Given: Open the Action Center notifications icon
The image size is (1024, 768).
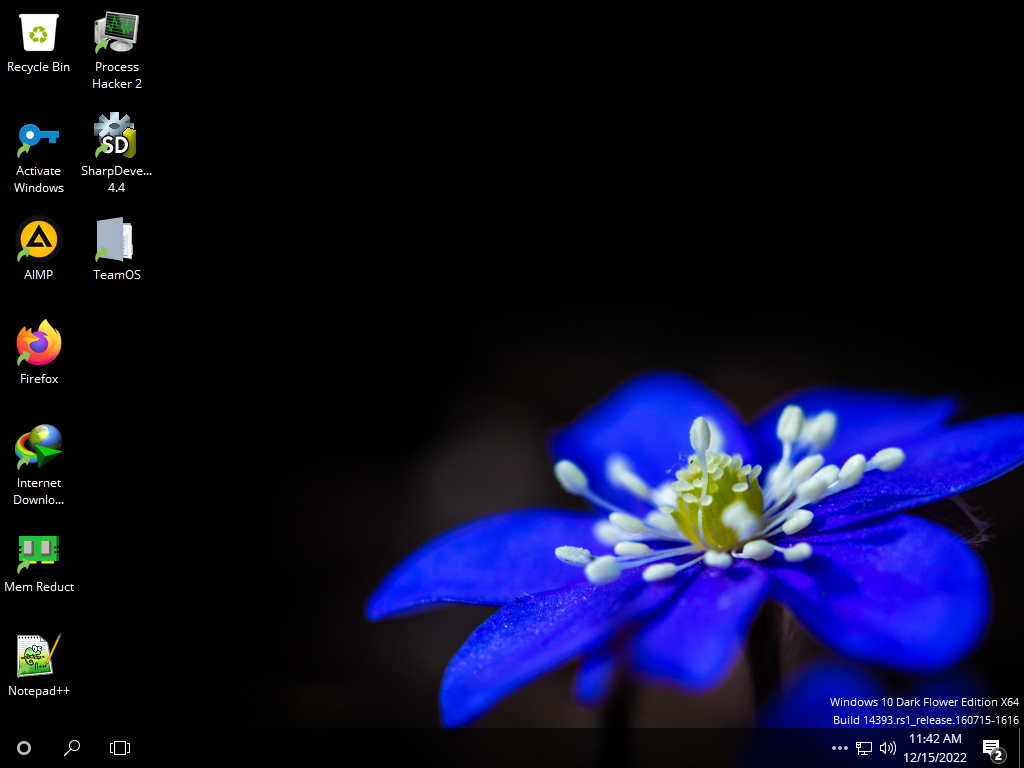Looking at the screenshot, I should pyautogui.click(x=993, y=749).
